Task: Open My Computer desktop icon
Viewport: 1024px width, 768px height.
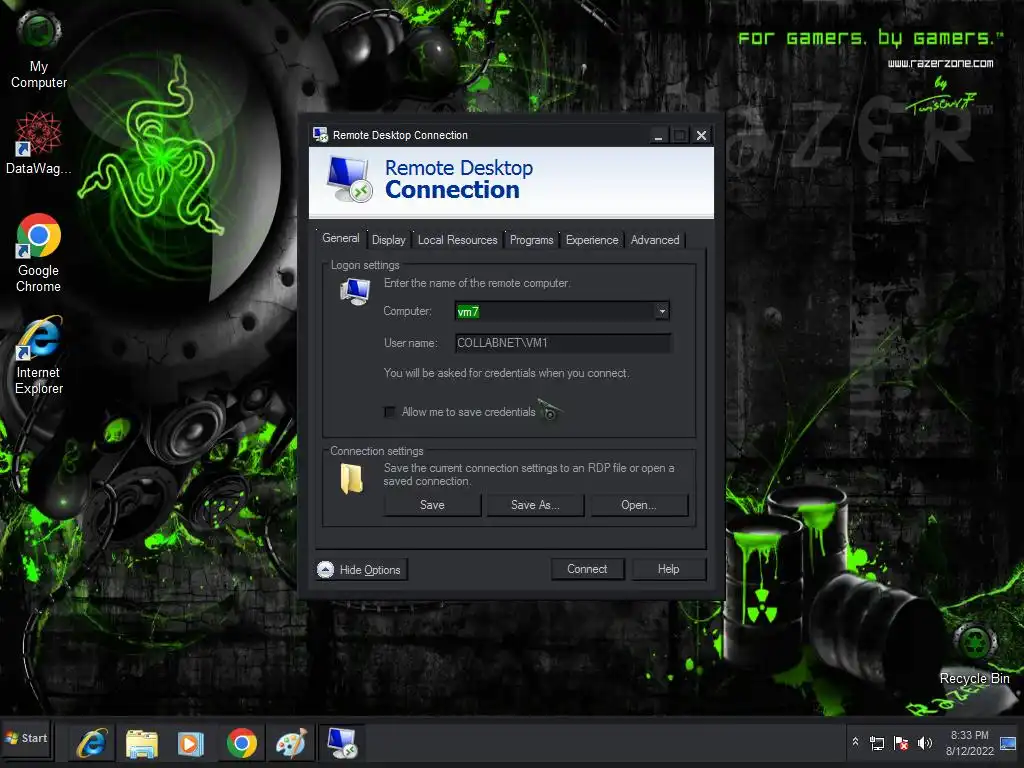Action: pos(39,49)
